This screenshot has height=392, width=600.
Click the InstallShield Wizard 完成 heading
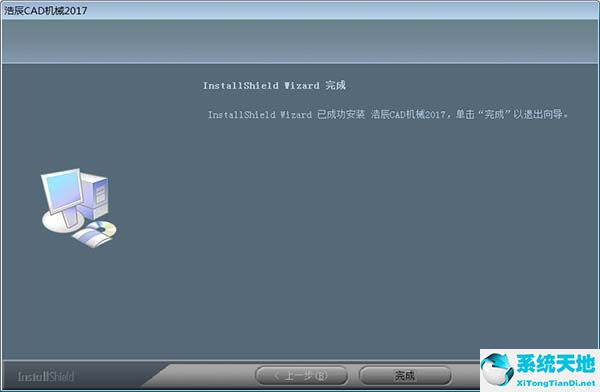274,85
